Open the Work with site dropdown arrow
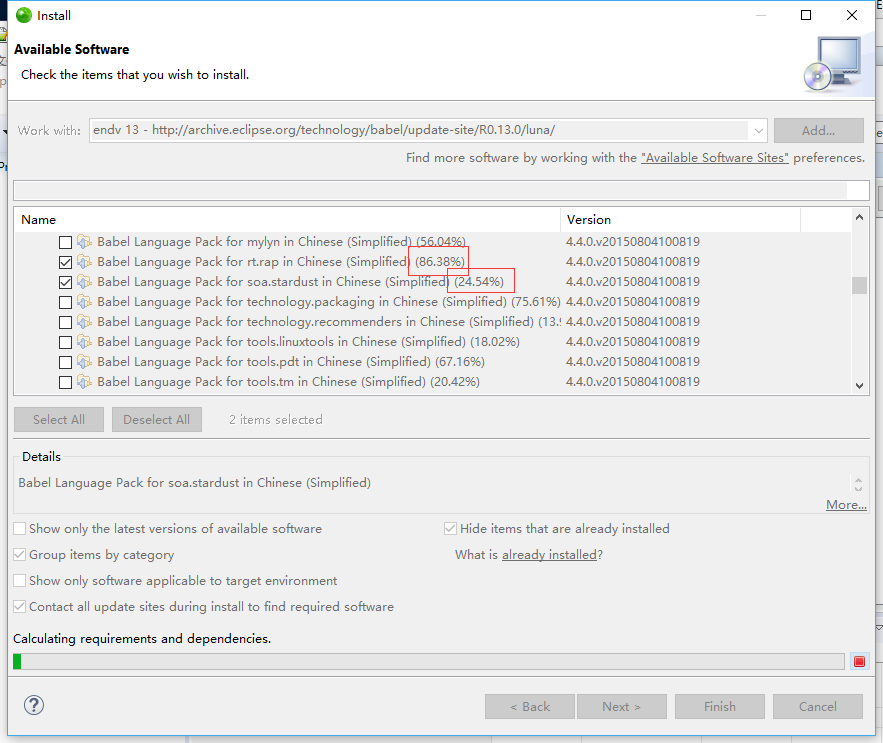Viewport: 883px width, 743px height. [759, 131]
